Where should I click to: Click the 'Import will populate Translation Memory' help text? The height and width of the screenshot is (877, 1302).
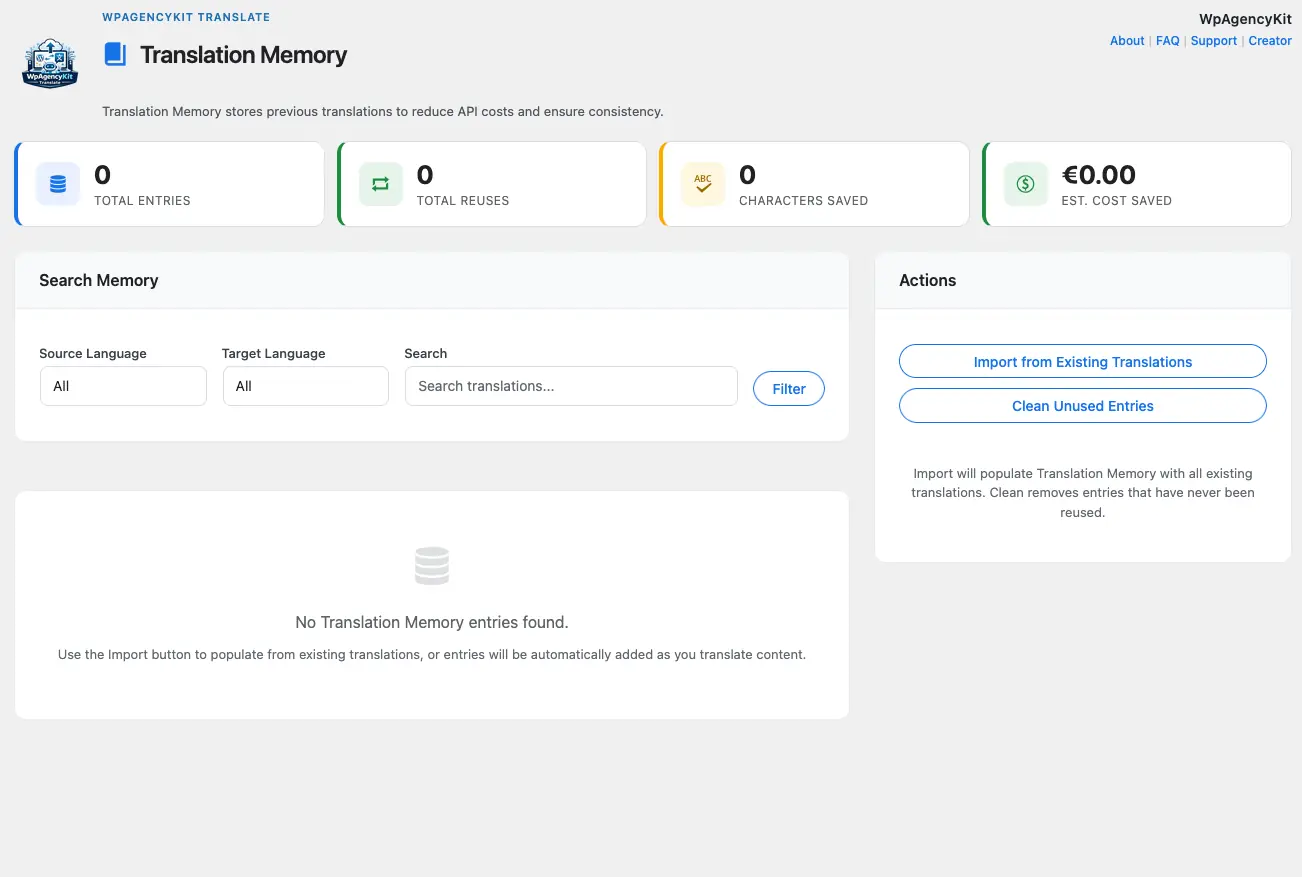point(1083,493)
